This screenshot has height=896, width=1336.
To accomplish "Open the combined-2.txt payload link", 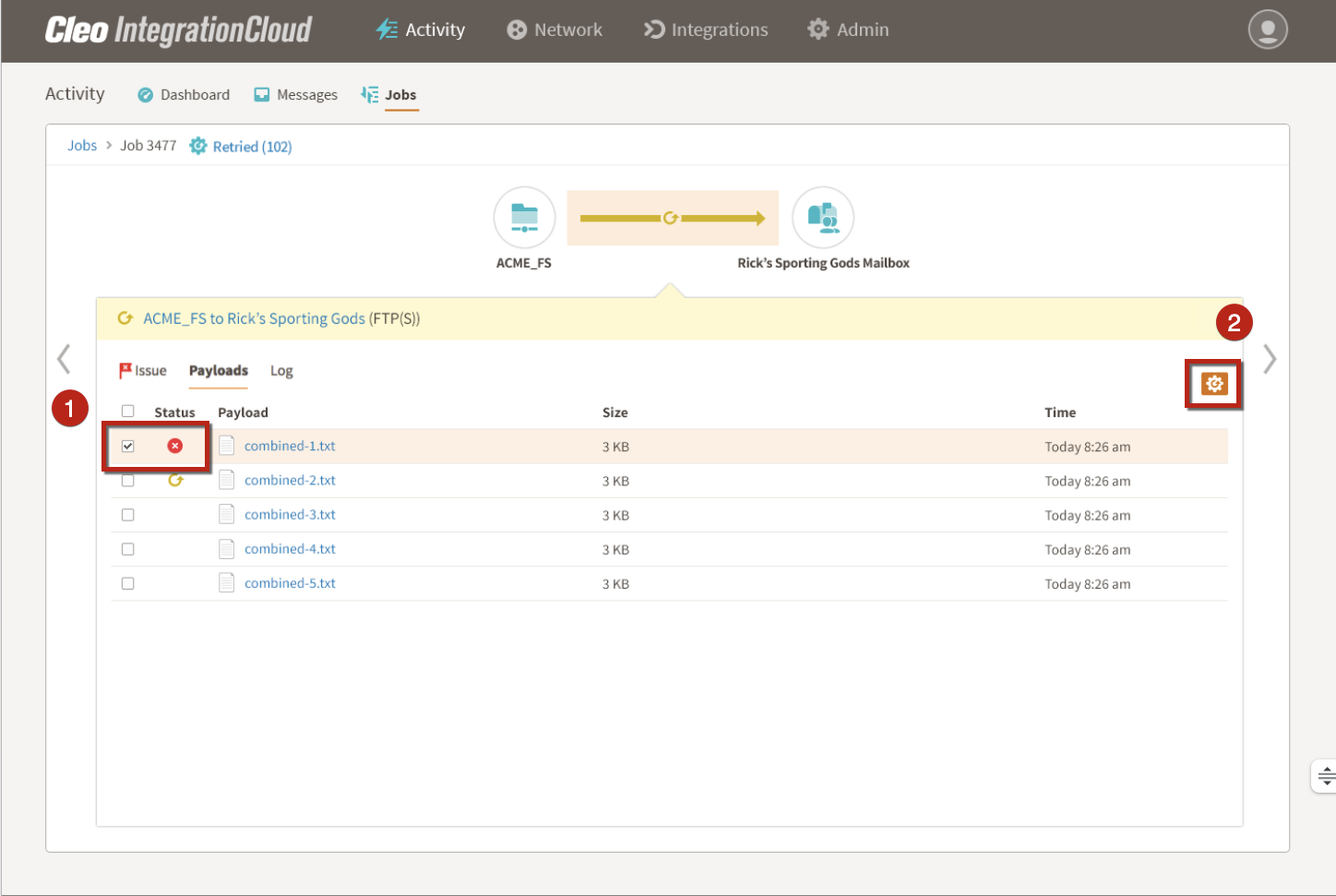I will tap(290, 480).
